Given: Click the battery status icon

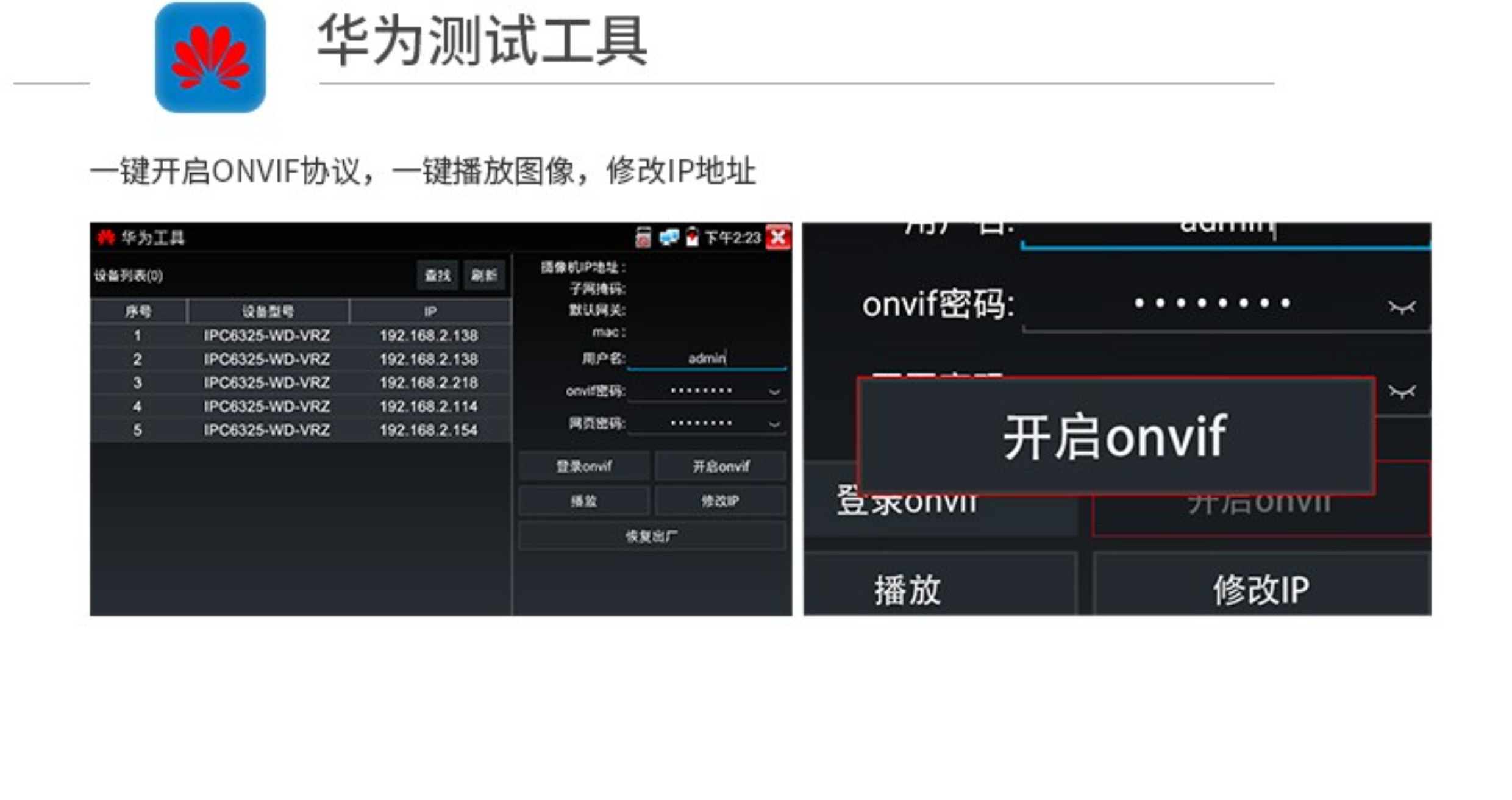Looking at the screenshot, I should (x=692, y=237).
